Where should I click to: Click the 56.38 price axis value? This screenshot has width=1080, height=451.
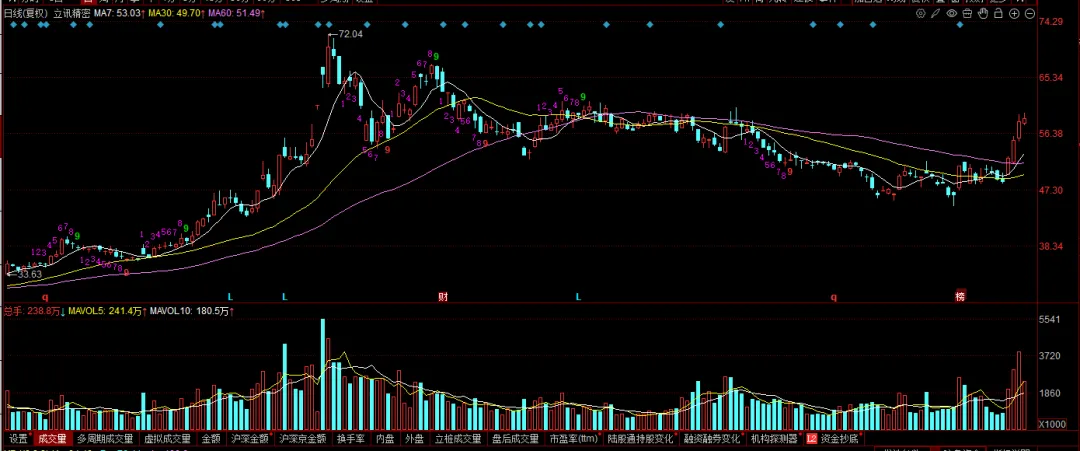1050,134
